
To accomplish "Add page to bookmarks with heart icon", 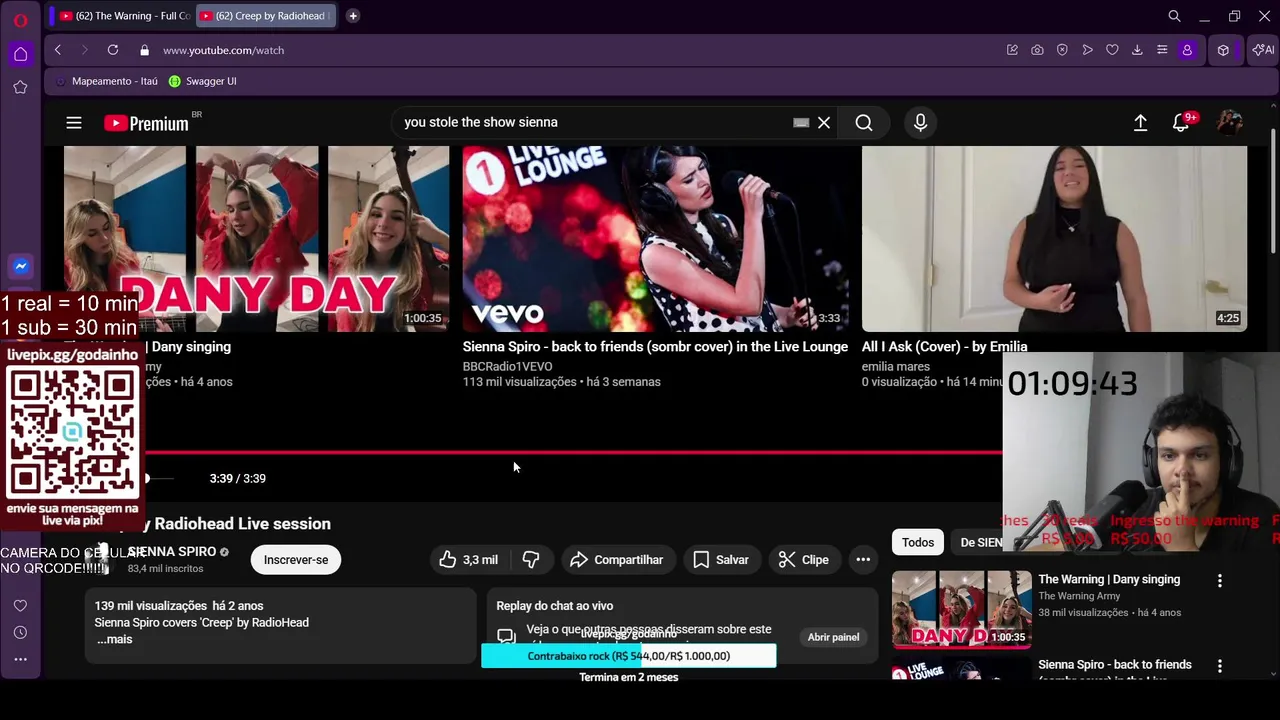I will click(1112, 50).
